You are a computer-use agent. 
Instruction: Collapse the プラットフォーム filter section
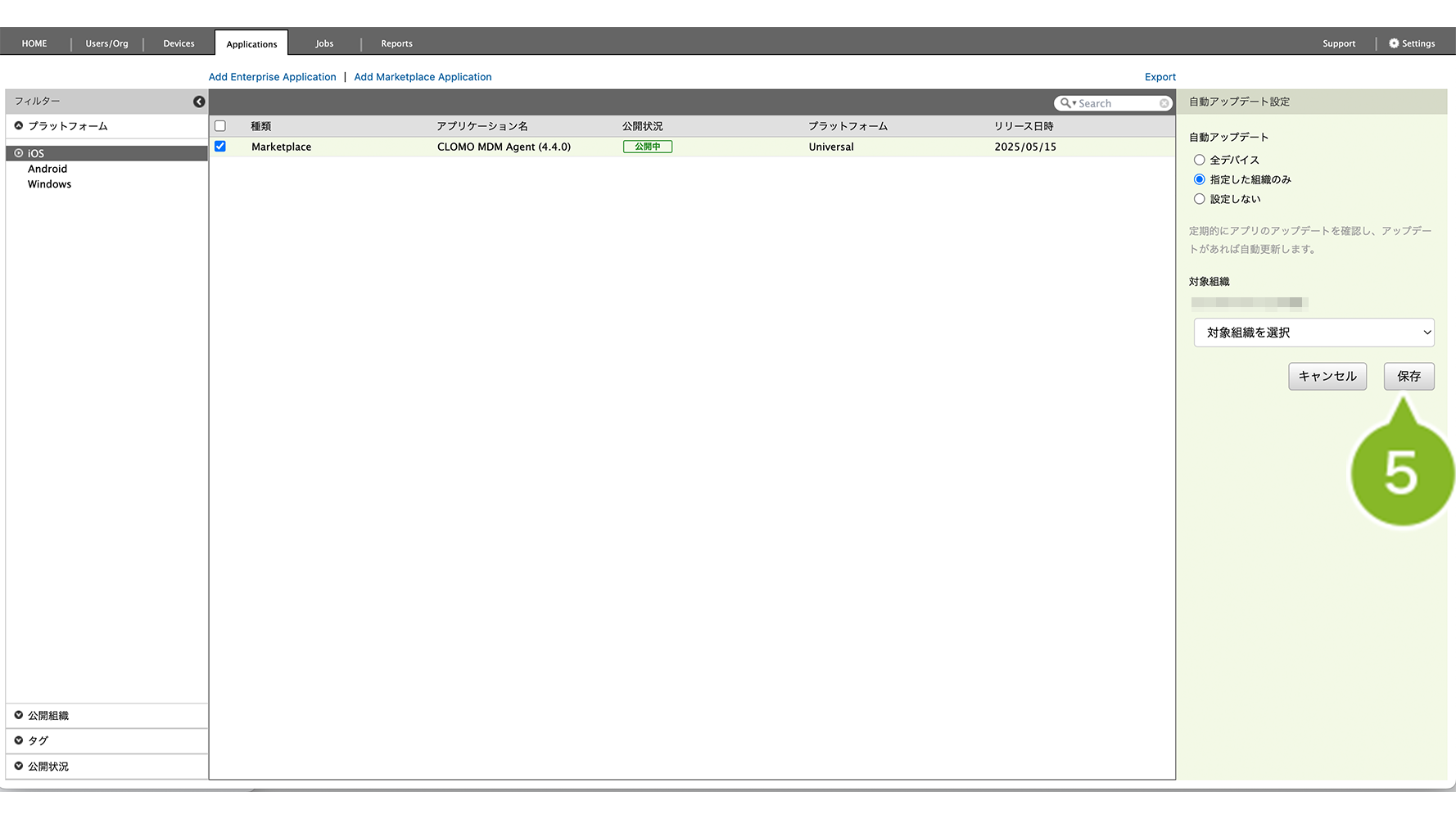click(x=19, y=126)
